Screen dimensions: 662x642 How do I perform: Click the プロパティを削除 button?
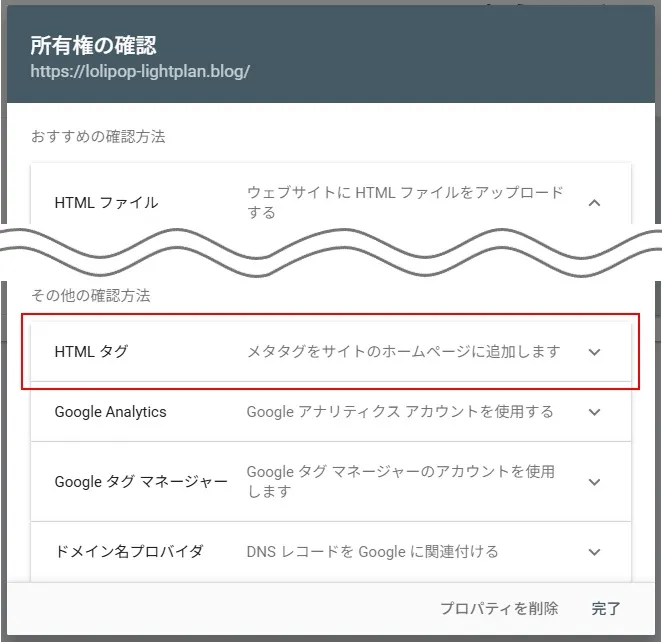(499, 608)
